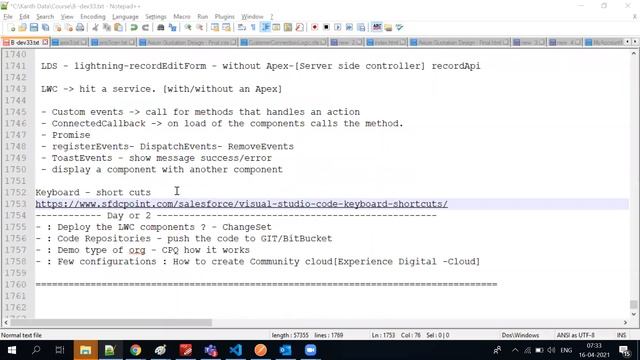Viewport: 640px width, 360px height.
Task: Open Find with the binoculars icon
Action: (x=160, y=27)
